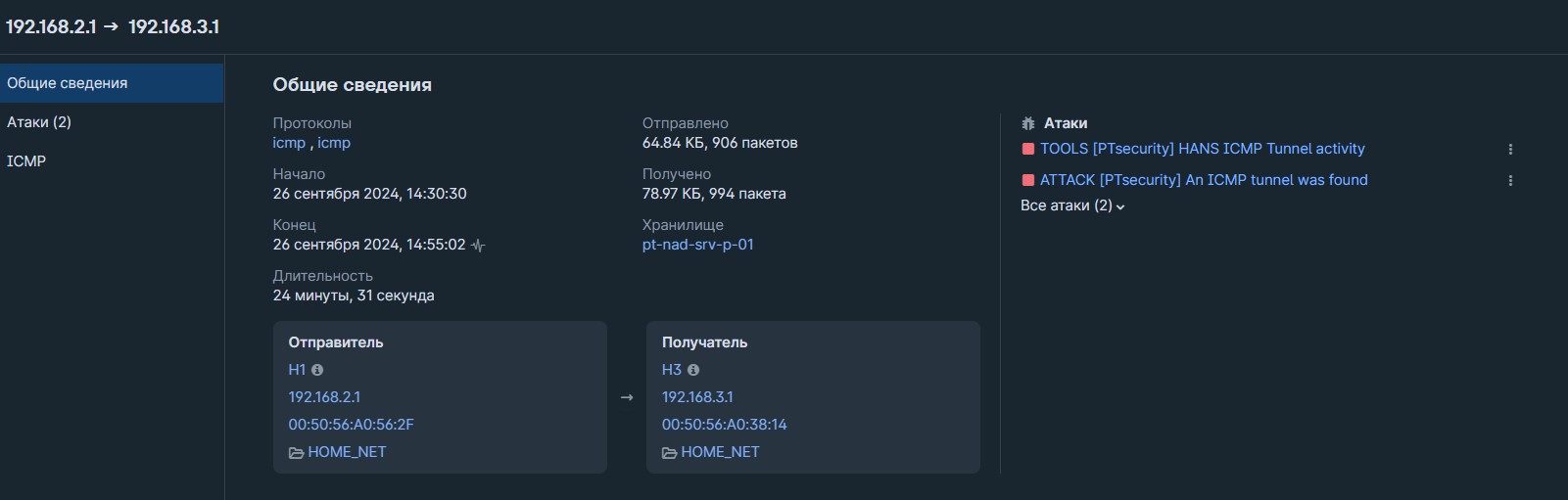
Task: Open the pt-nad-srv-p-01 storage link
Action: (698, 245)
